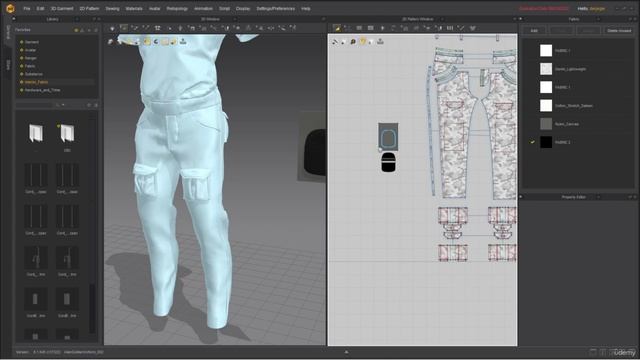Select FABRIC 1 swatch above Denim_Lightweight

pos(546,50)
